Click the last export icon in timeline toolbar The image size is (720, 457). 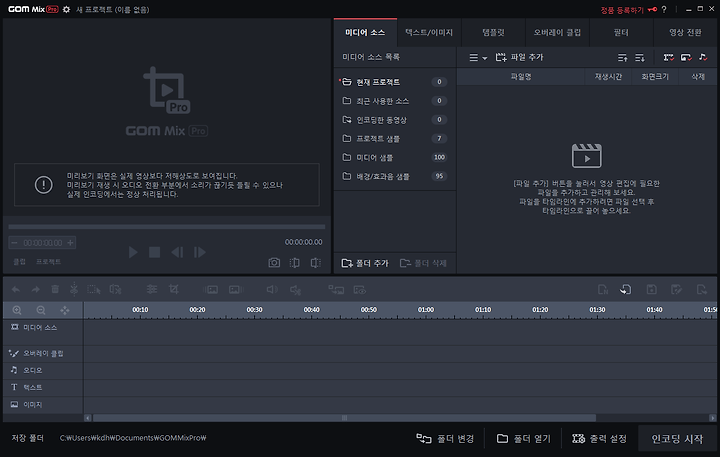point(701,289)
